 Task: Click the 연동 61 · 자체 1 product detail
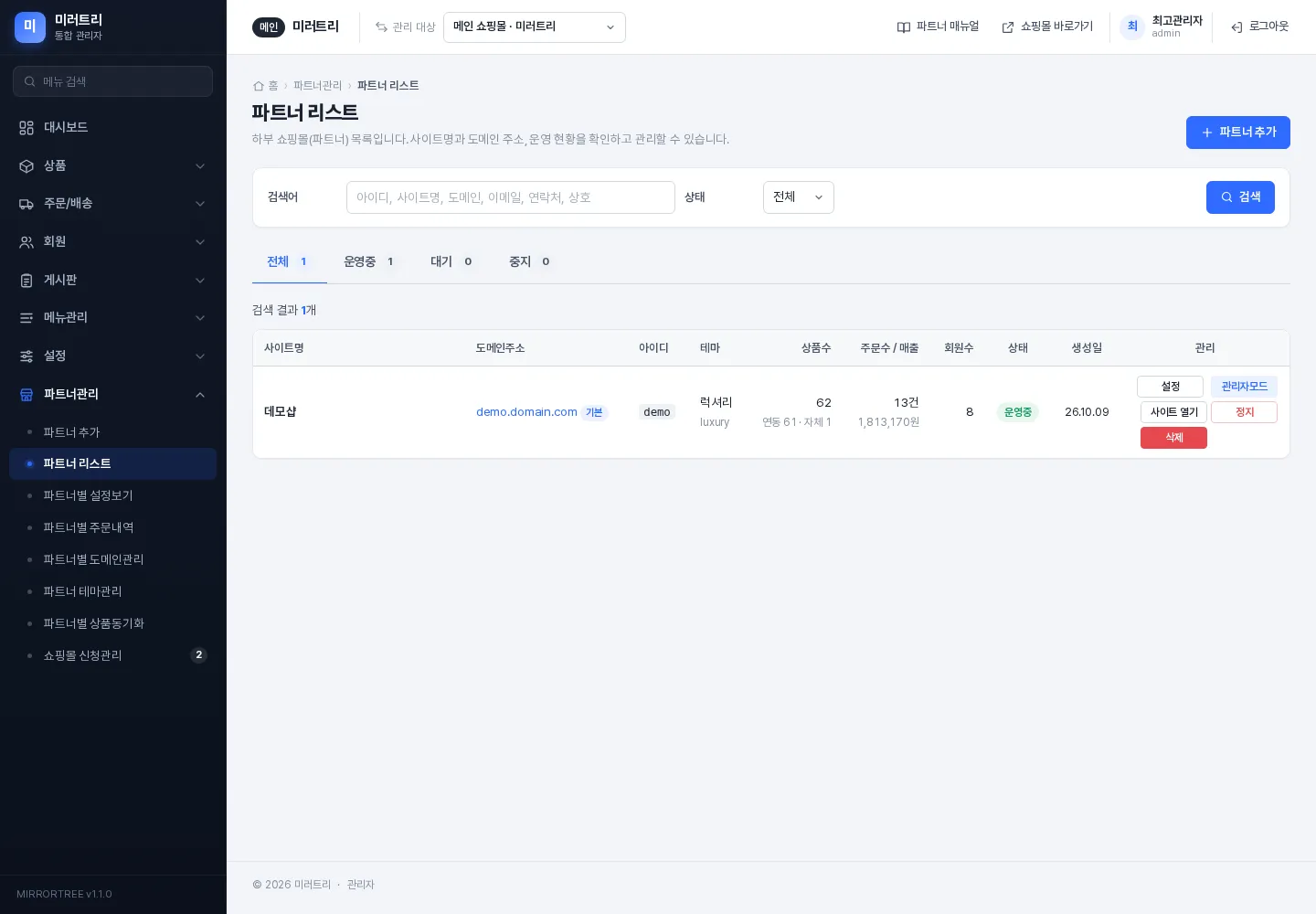click(797, 422)
